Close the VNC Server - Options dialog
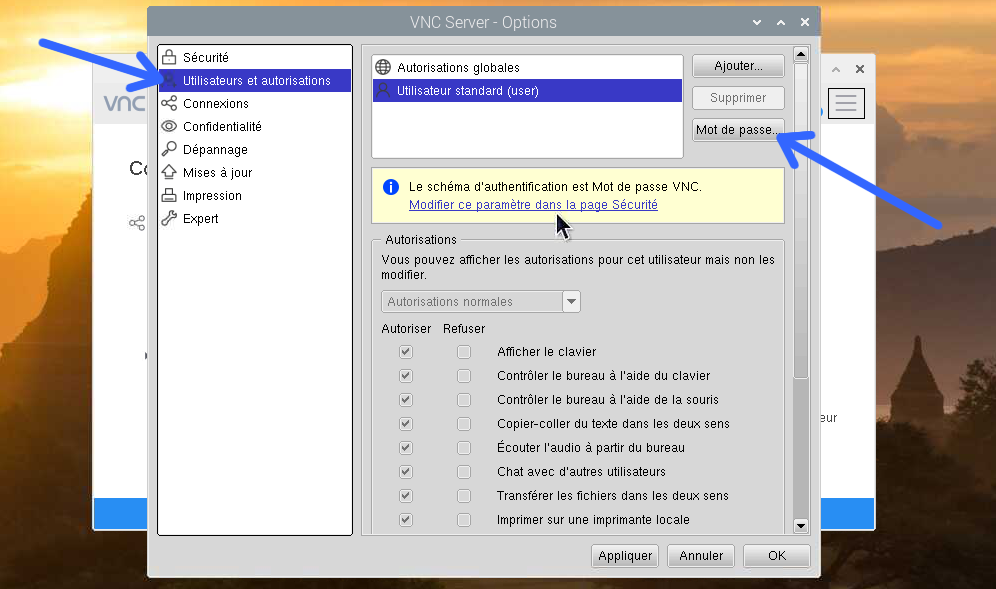This screenshot has height=589, width=996. tap(805, 22)
